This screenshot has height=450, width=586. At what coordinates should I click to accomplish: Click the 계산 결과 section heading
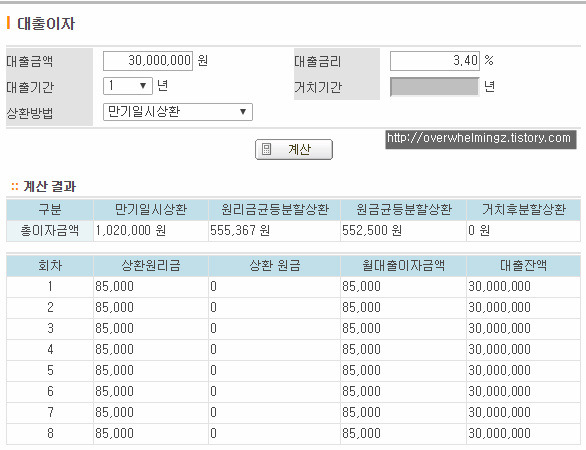pos(49,186)
